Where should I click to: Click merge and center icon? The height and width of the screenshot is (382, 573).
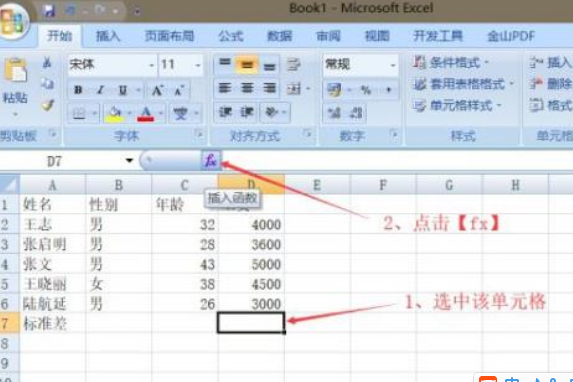tap(293, 88)
